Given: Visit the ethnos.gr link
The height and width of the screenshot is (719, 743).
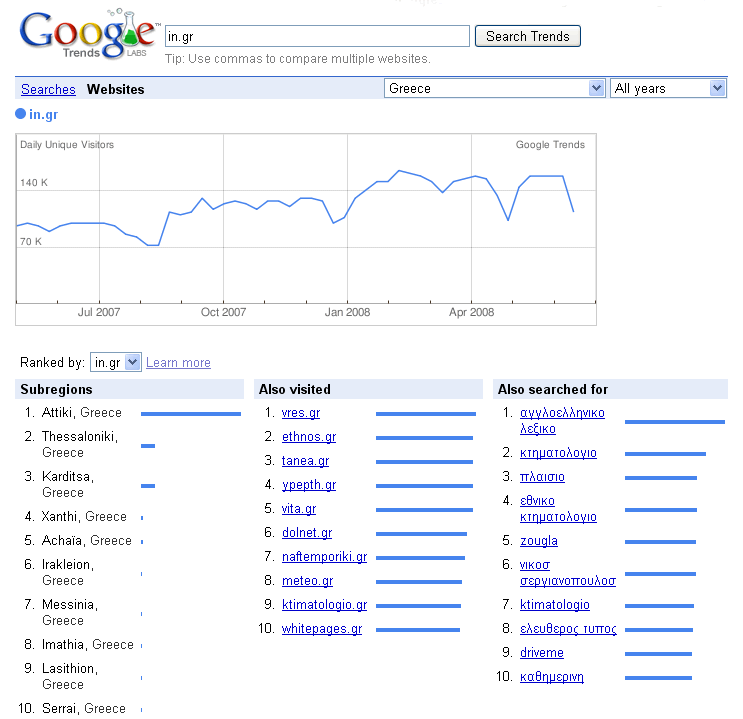Looking at the screenshot, I should 309,437.
